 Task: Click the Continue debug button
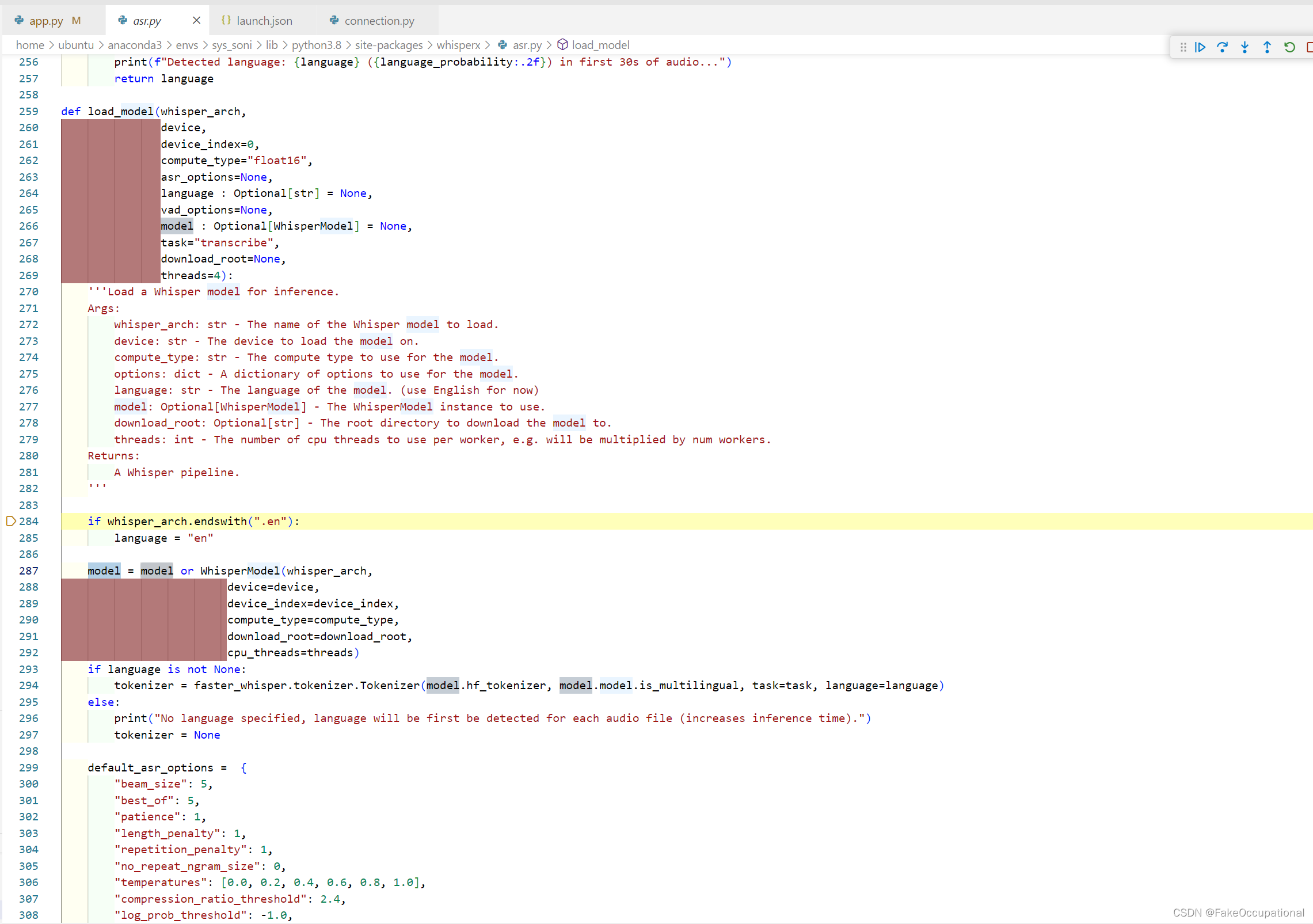click(1200, 47)
